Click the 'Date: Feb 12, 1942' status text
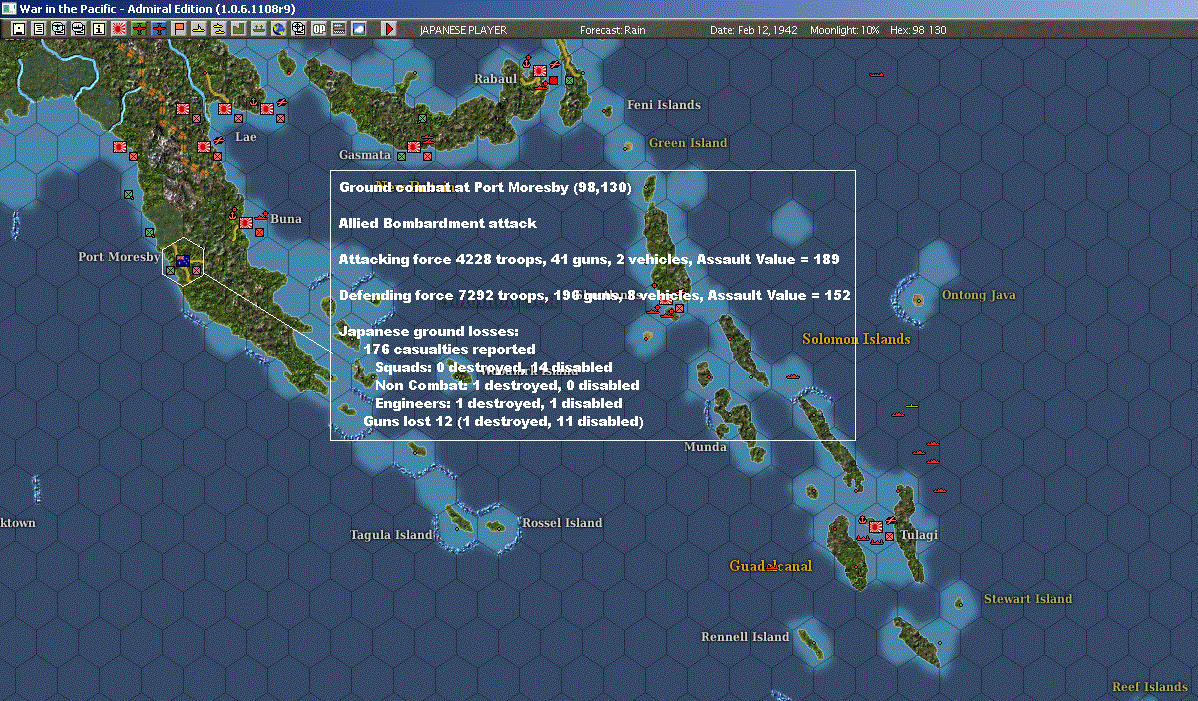The width and height of the screenshot is (1198, 701). [753, 30]
